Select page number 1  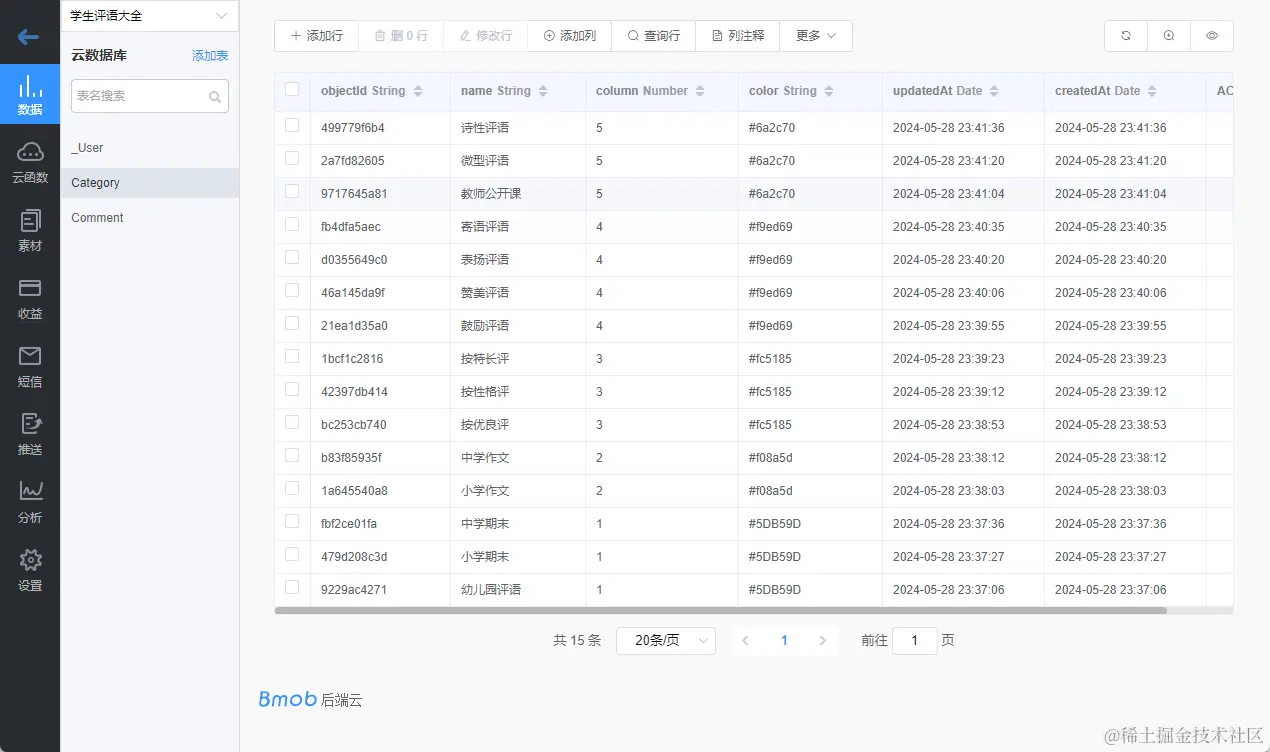pyautogui.click(x=784, y=640)
